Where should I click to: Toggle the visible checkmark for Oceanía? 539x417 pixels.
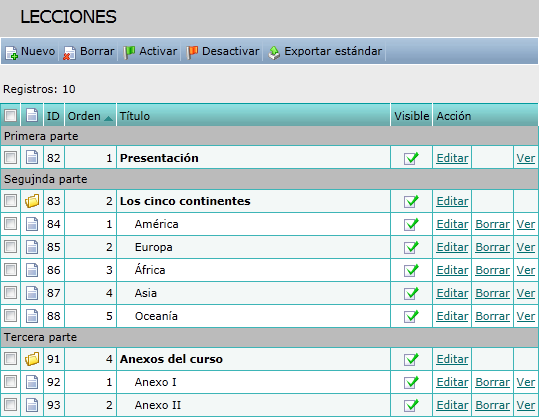click(411, 316)
